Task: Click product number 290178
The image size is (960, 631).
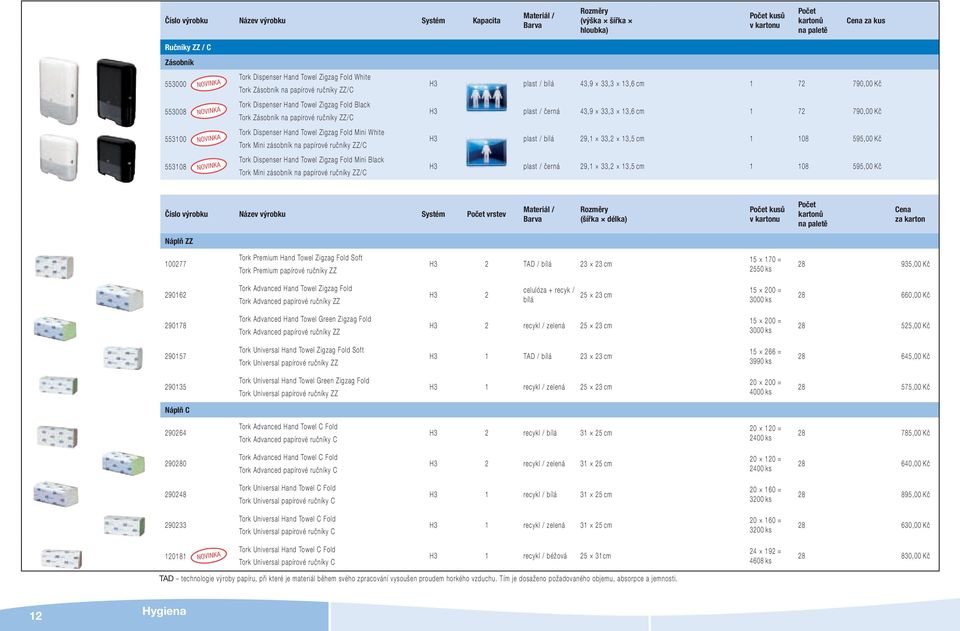Action: tap(175, 326)
